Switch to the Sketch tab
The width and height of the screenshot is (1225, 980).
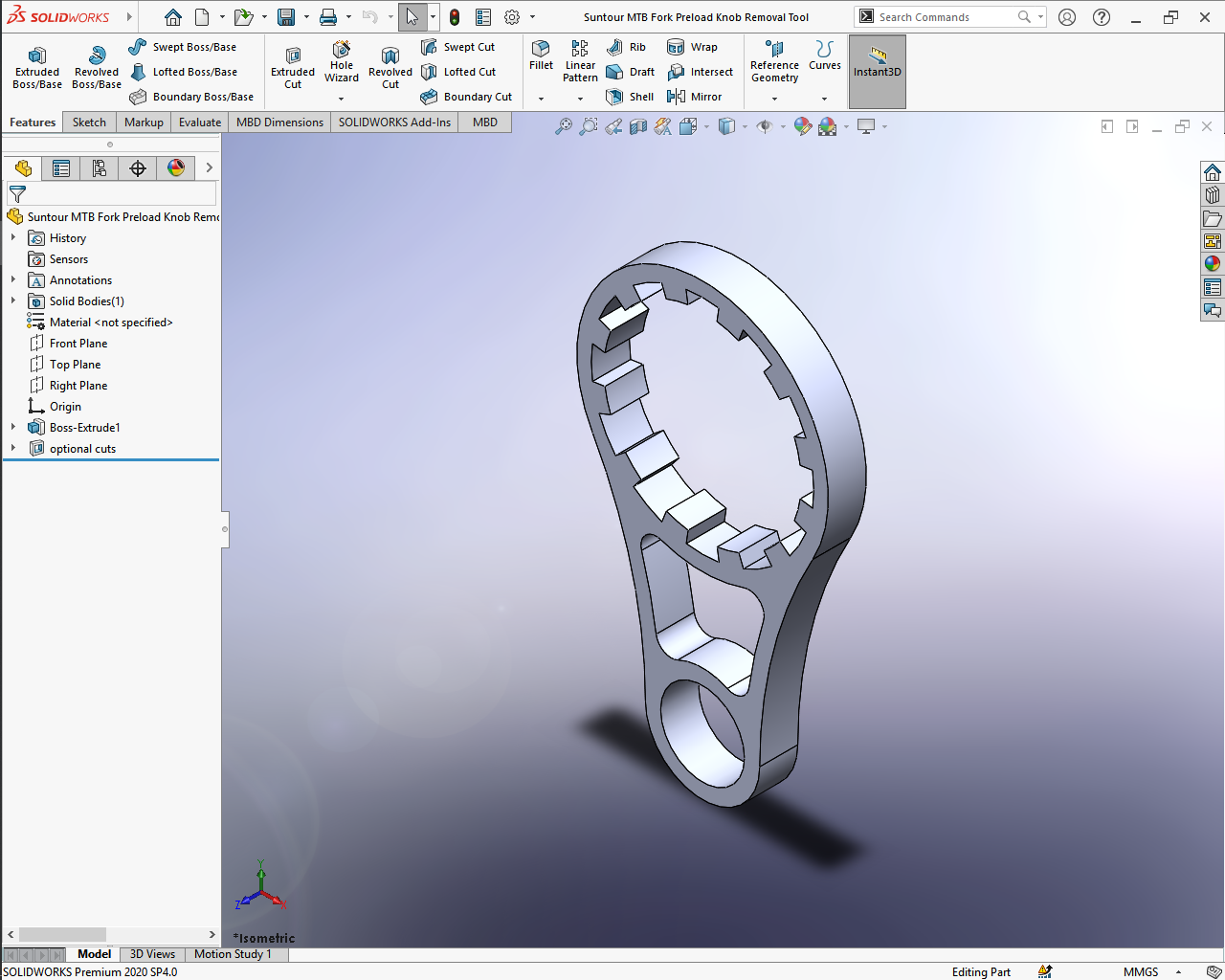point(89,122)
